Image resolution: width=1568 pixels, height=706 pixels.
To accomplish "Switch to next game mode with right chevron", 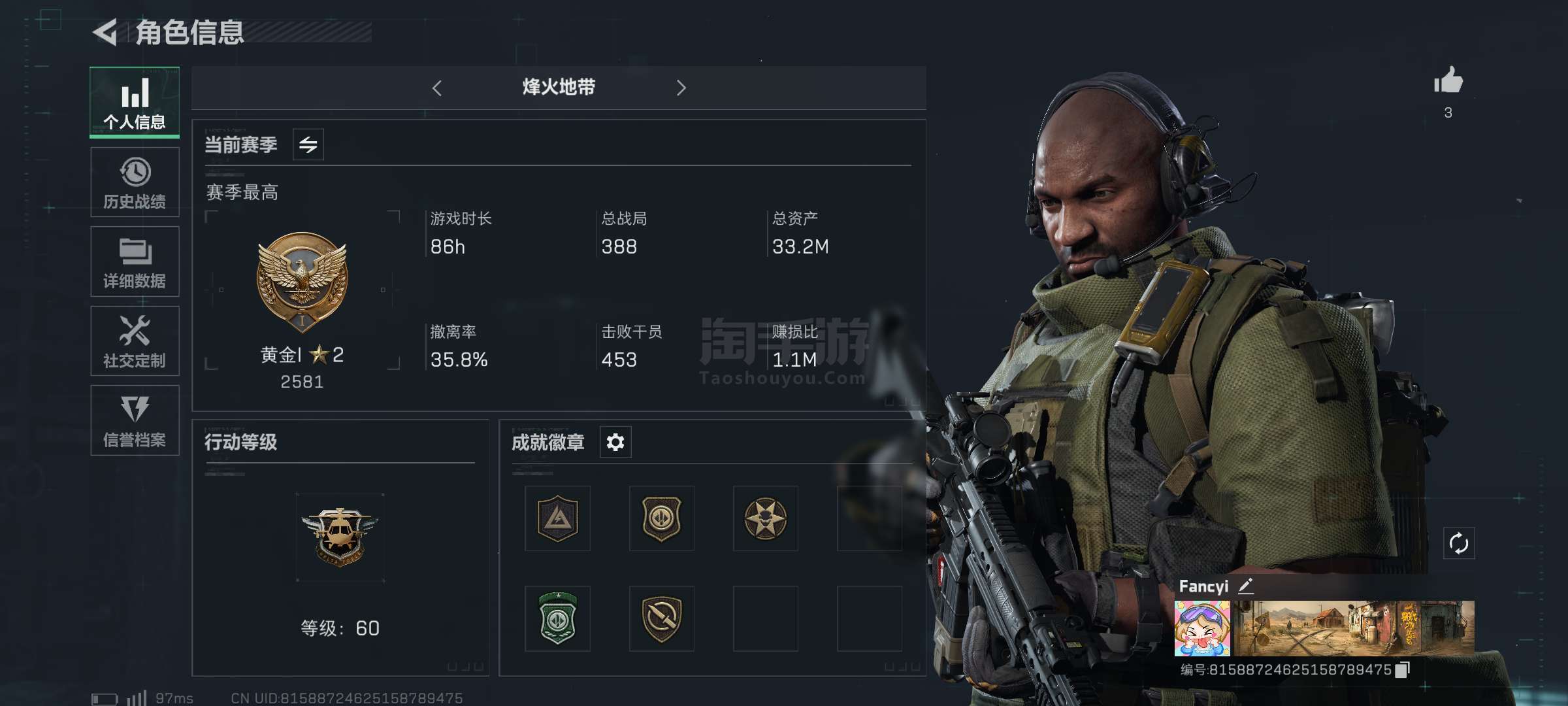I will [681, 88].
